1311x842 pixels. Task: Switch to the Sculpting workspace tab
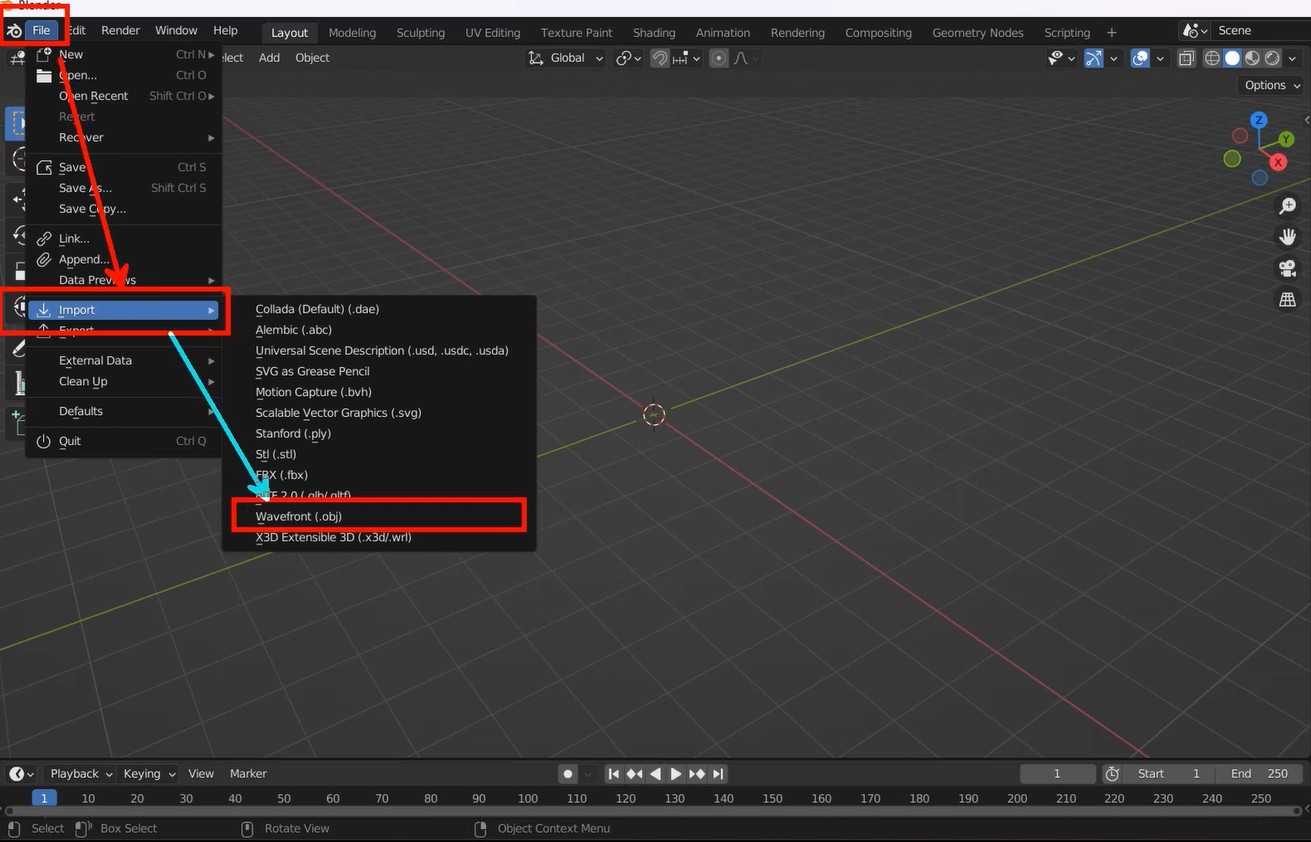420,33
